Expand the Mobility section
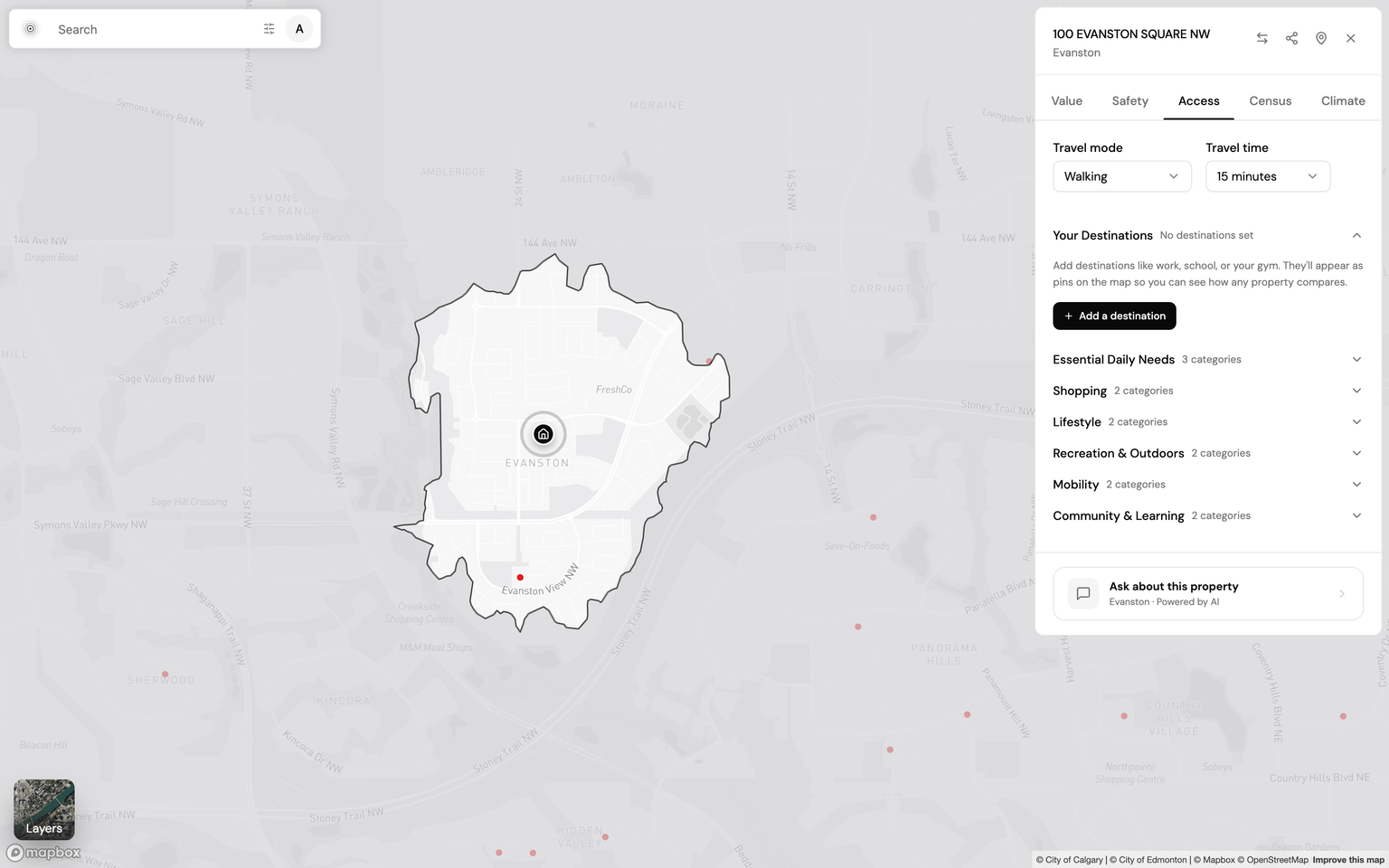 (x=1207, y=485)
